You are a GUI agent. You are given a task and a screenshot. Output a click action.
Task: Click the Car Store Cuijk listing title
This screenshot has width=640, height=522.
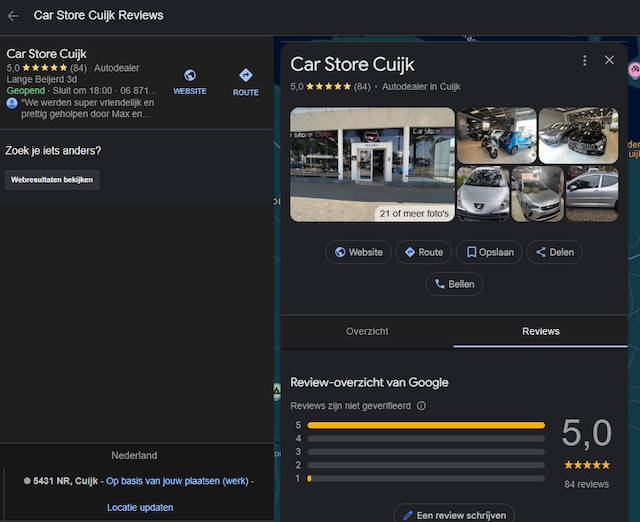tap(47, 54)
